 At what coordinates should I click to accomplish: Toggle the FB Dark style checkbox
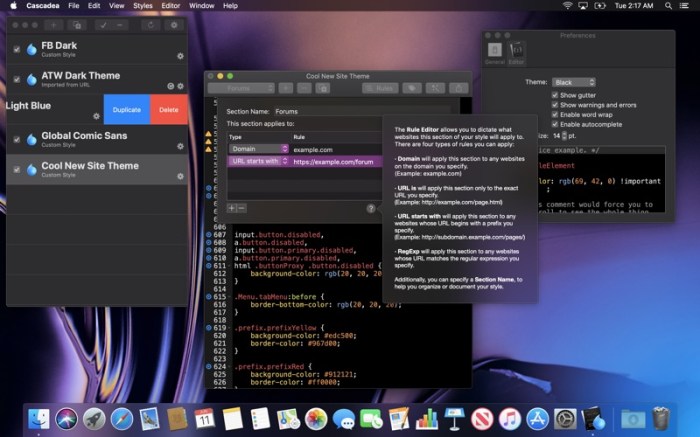tap(17, 49)
